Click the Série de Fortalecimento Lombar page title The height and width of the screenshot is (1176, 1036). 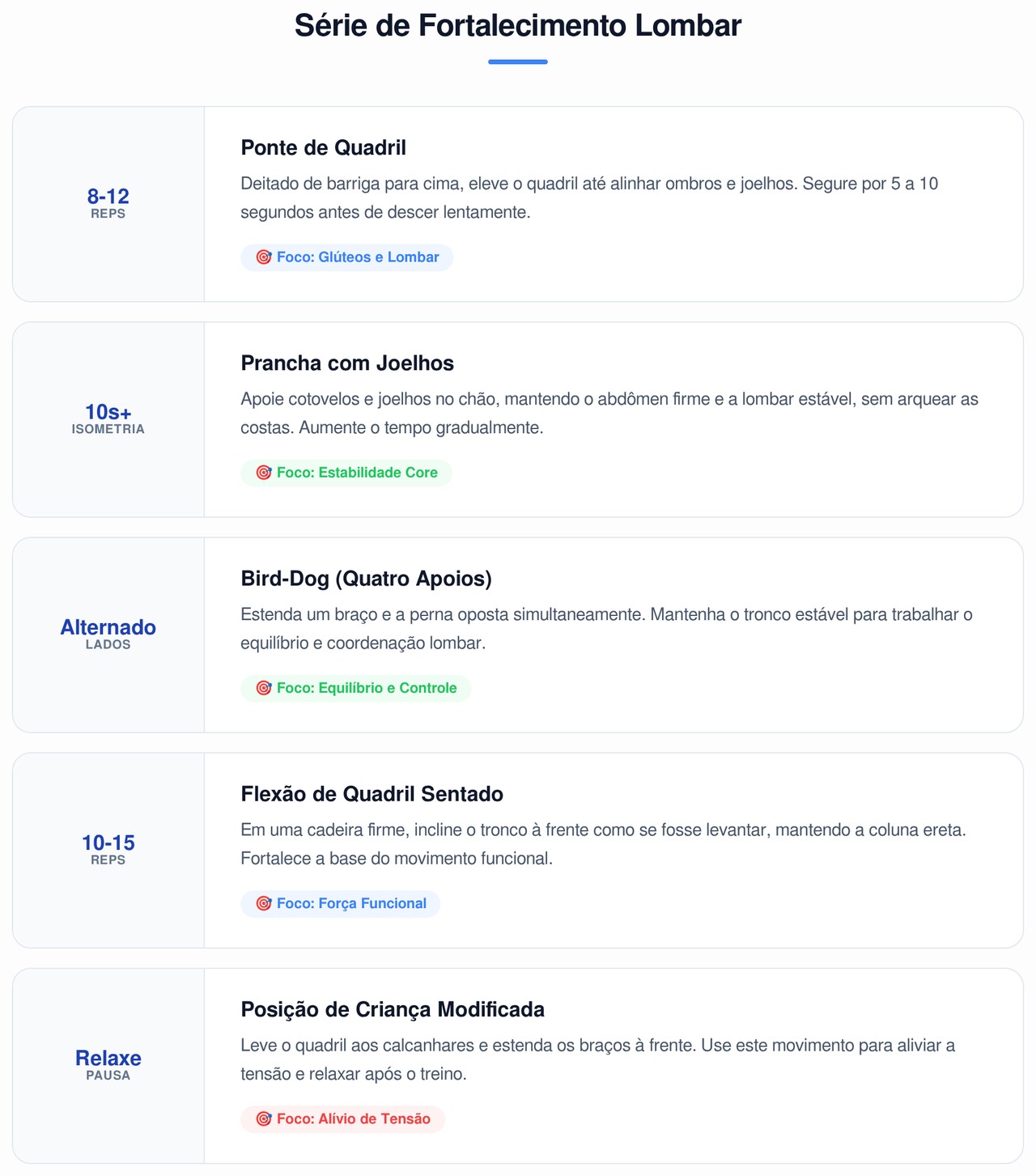(518, 26)
